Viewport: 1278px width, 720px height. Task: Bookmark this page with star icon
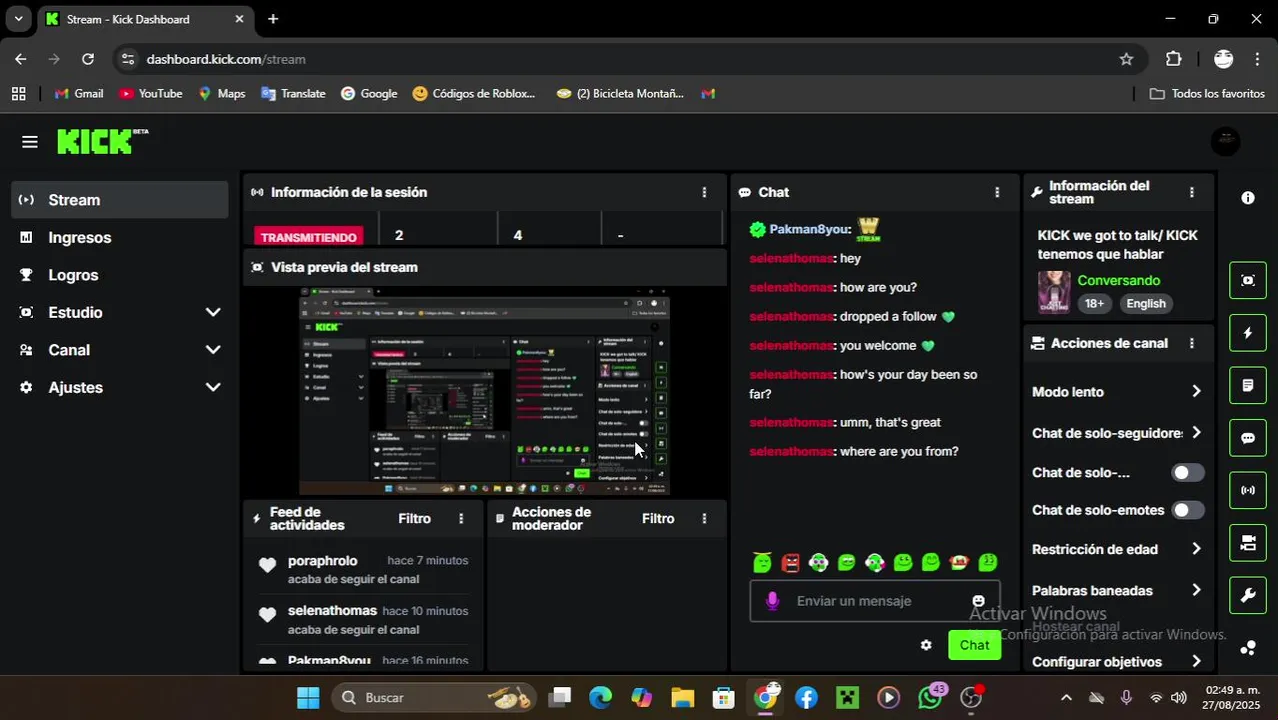[1126, 59]
